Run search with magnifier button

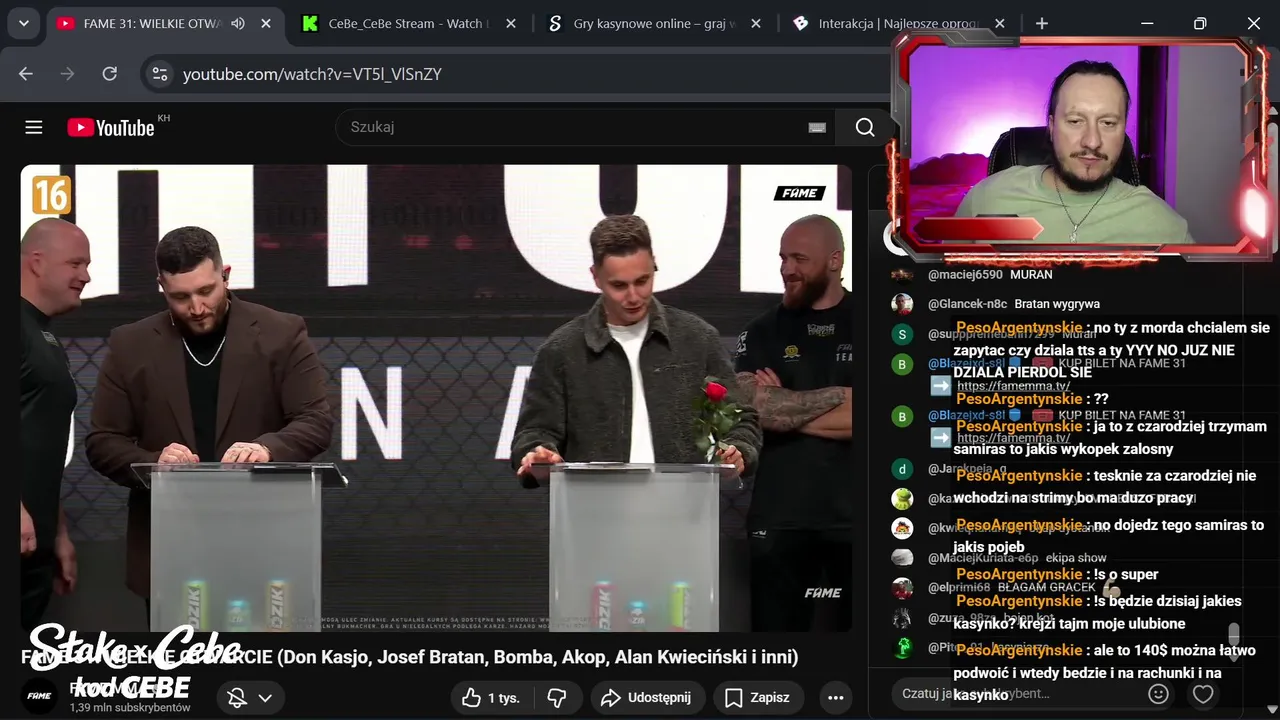pos(865,127)
